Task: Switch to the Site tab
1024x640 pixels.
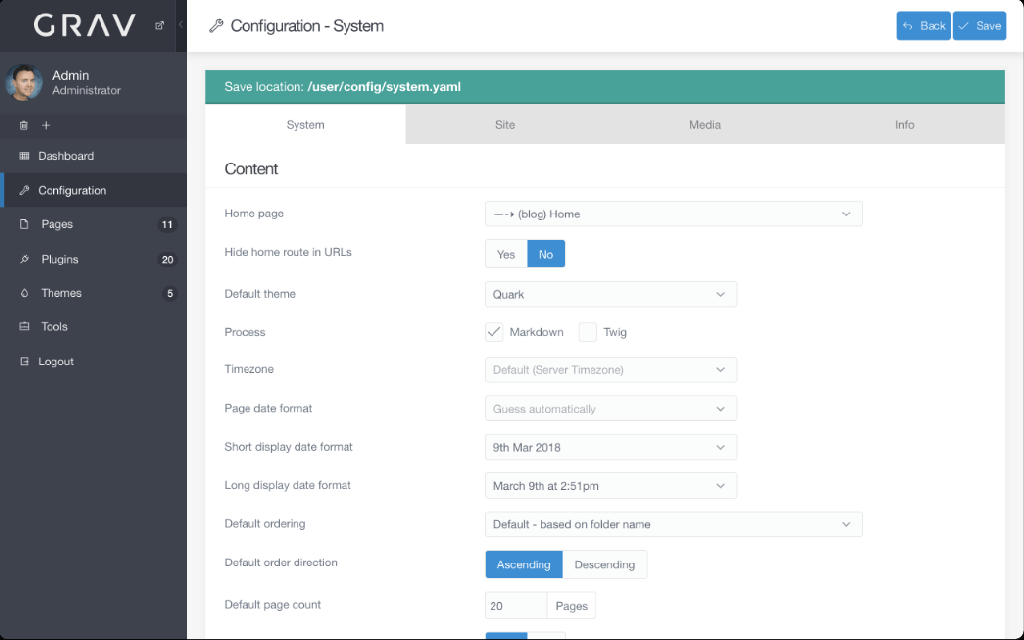Action: pyautogui.click(x=505, y=125)
